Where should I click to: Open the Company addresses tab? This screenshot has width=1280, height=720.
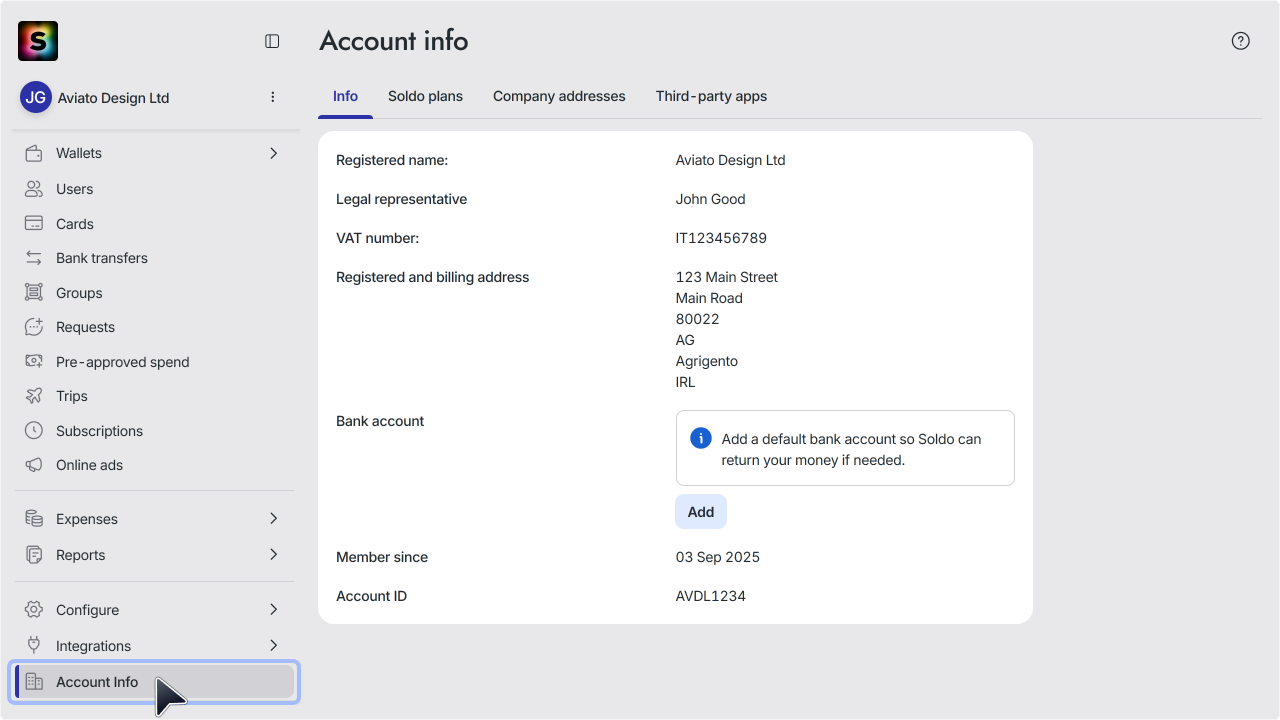click(559, 97)
